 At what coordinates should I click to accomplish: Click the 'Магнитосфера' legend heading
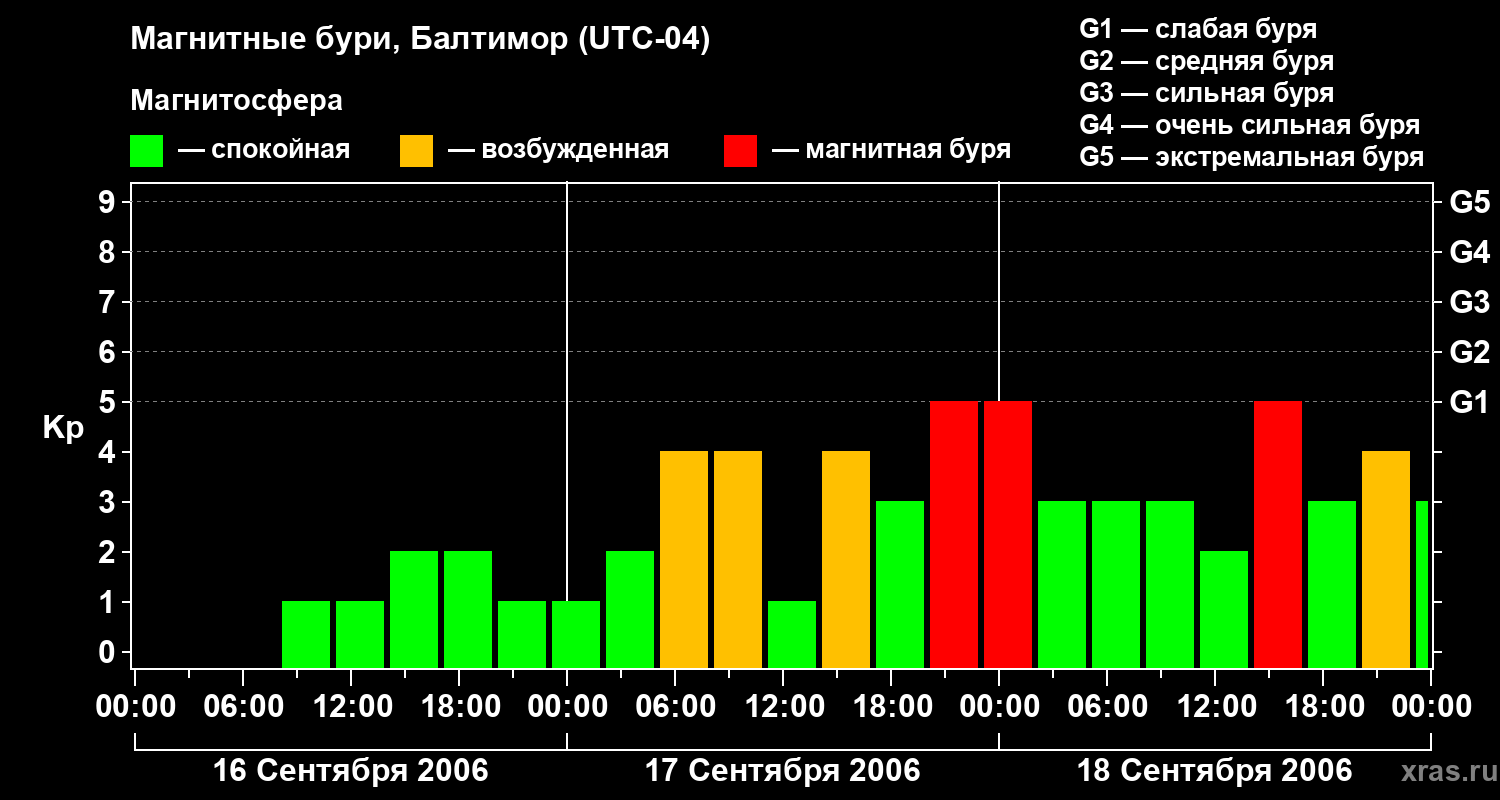(236, 101)
